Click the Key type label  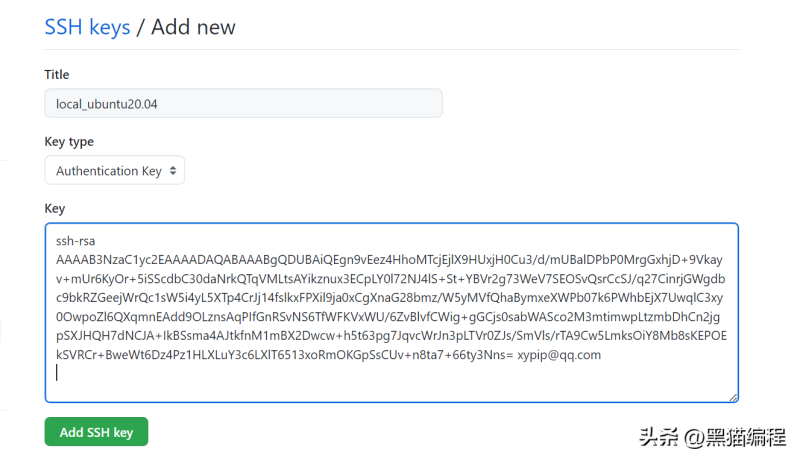69,141
